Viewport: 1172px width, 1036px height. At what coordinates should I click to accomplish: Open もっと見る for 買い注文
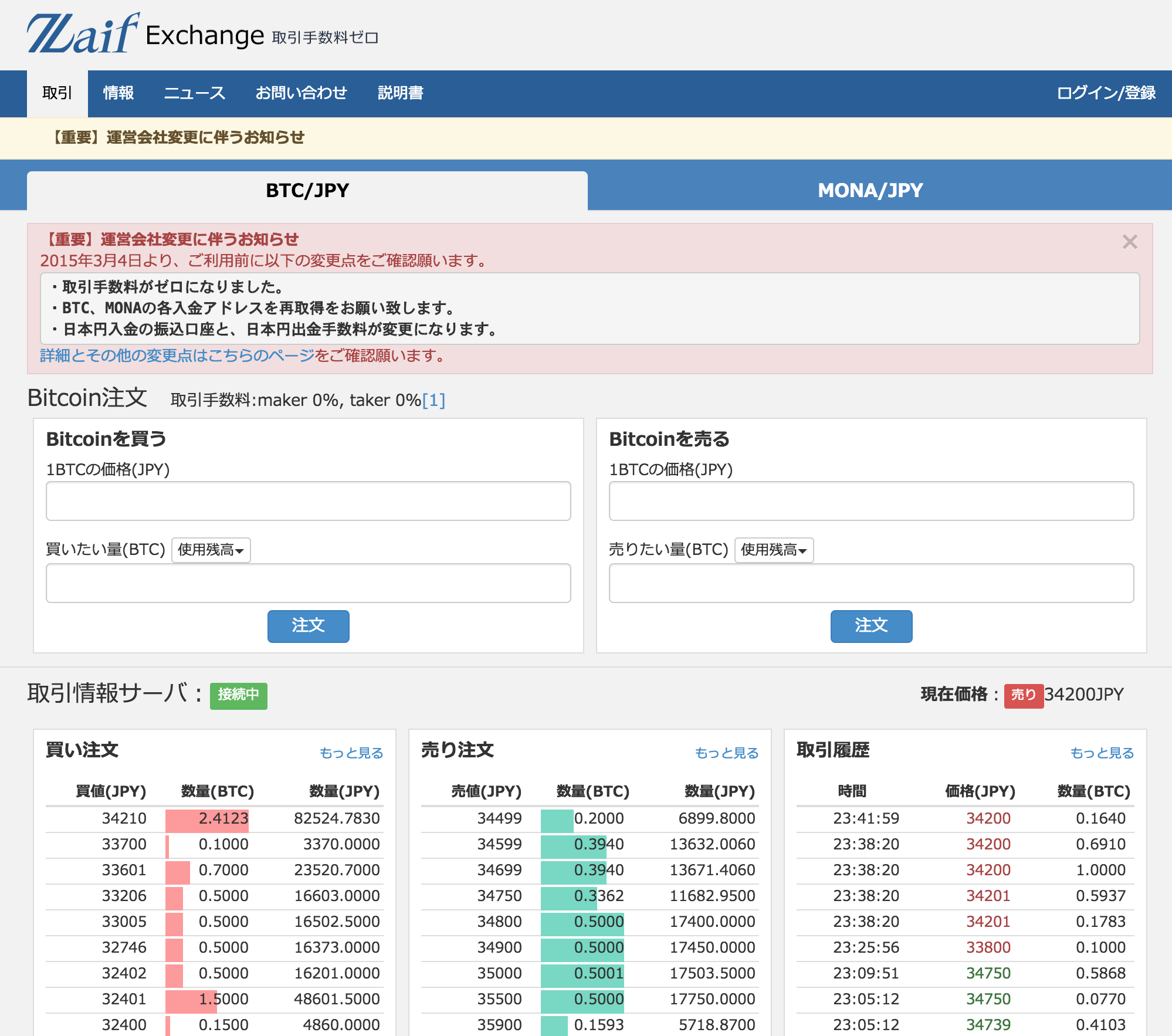[351, 753]
